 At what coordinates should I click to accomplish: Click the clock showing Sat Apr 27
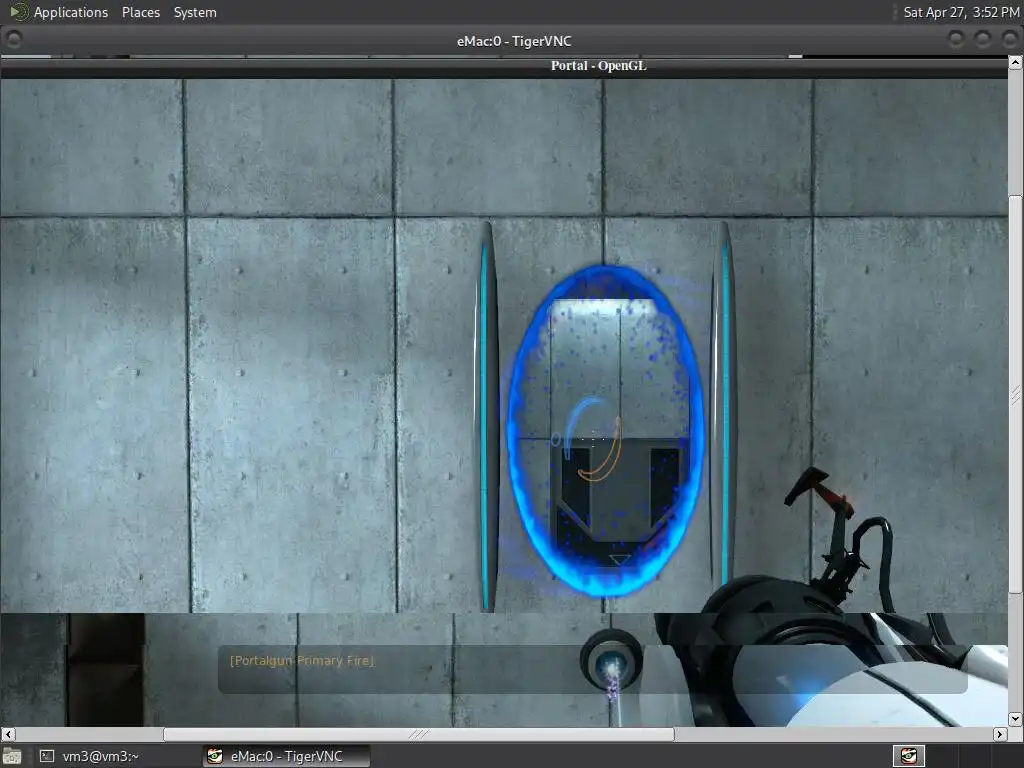[961, 12]
